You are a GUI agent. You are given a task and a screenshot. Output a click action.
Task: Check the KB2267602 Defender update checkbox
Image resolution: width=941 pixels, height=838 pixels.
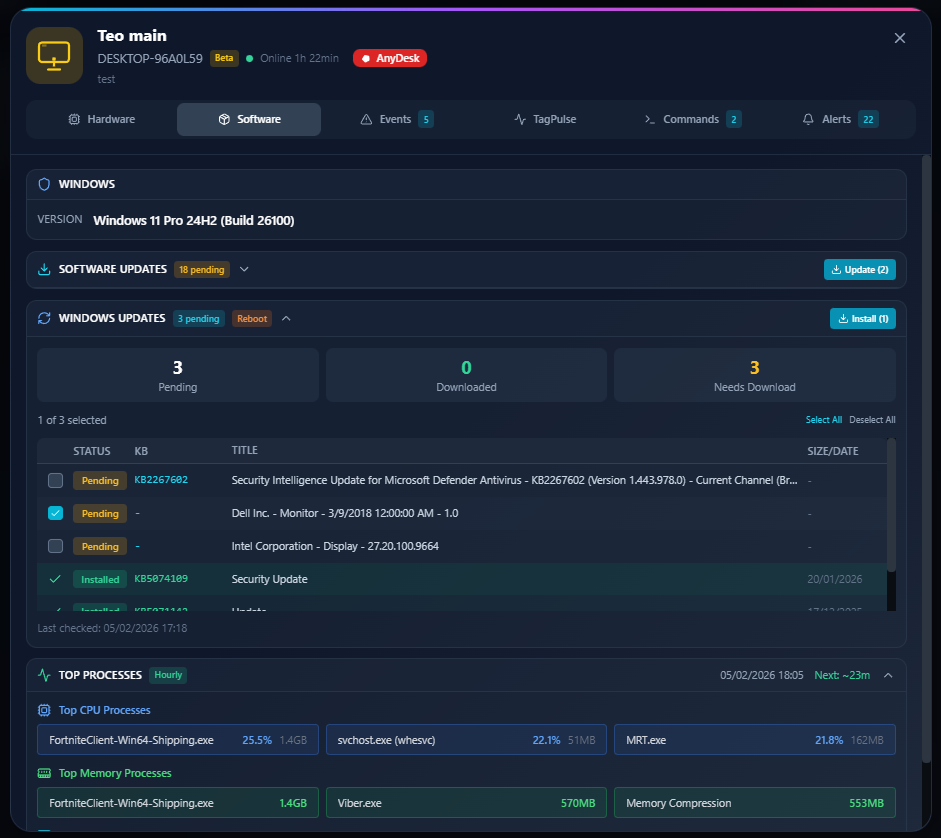point(55,480)
